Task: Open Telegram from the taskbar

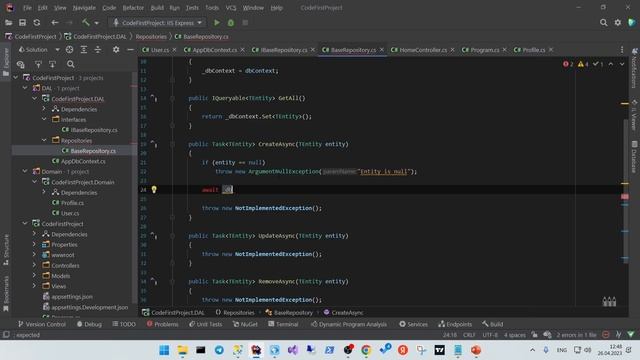Action: point(219,350)
